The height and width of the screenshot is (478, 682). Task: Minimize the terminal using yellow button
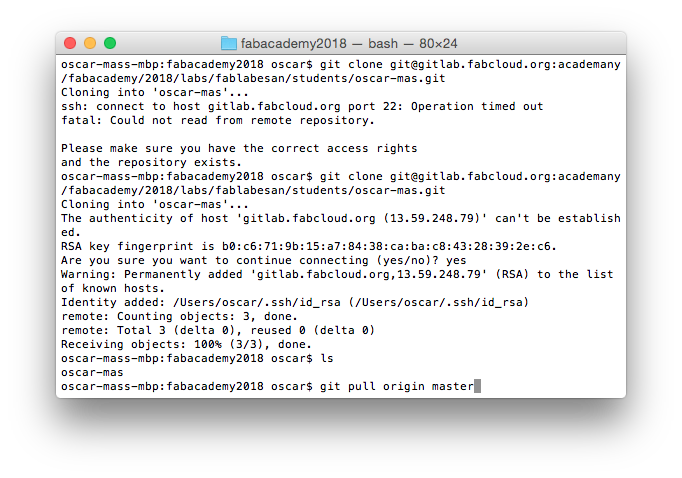click(90, 43)
